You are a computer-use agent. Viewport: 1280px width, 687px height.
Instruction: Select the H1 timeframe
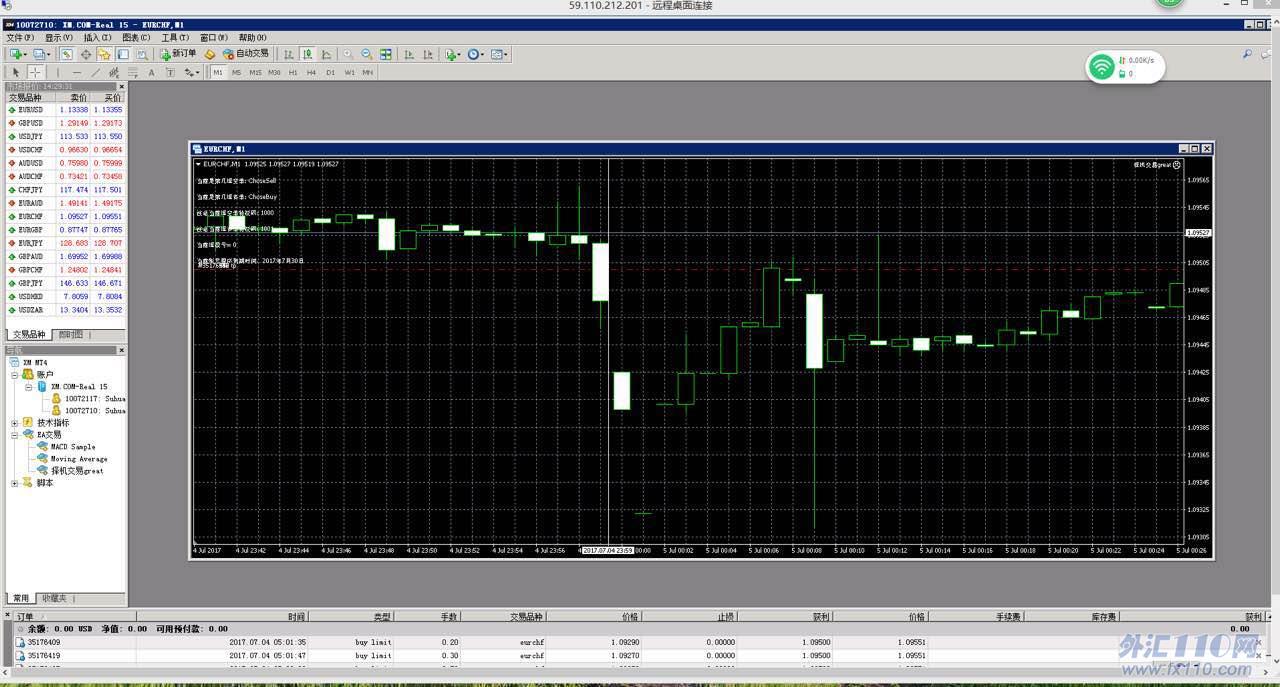pyautogui.click(x=293, y=72)
